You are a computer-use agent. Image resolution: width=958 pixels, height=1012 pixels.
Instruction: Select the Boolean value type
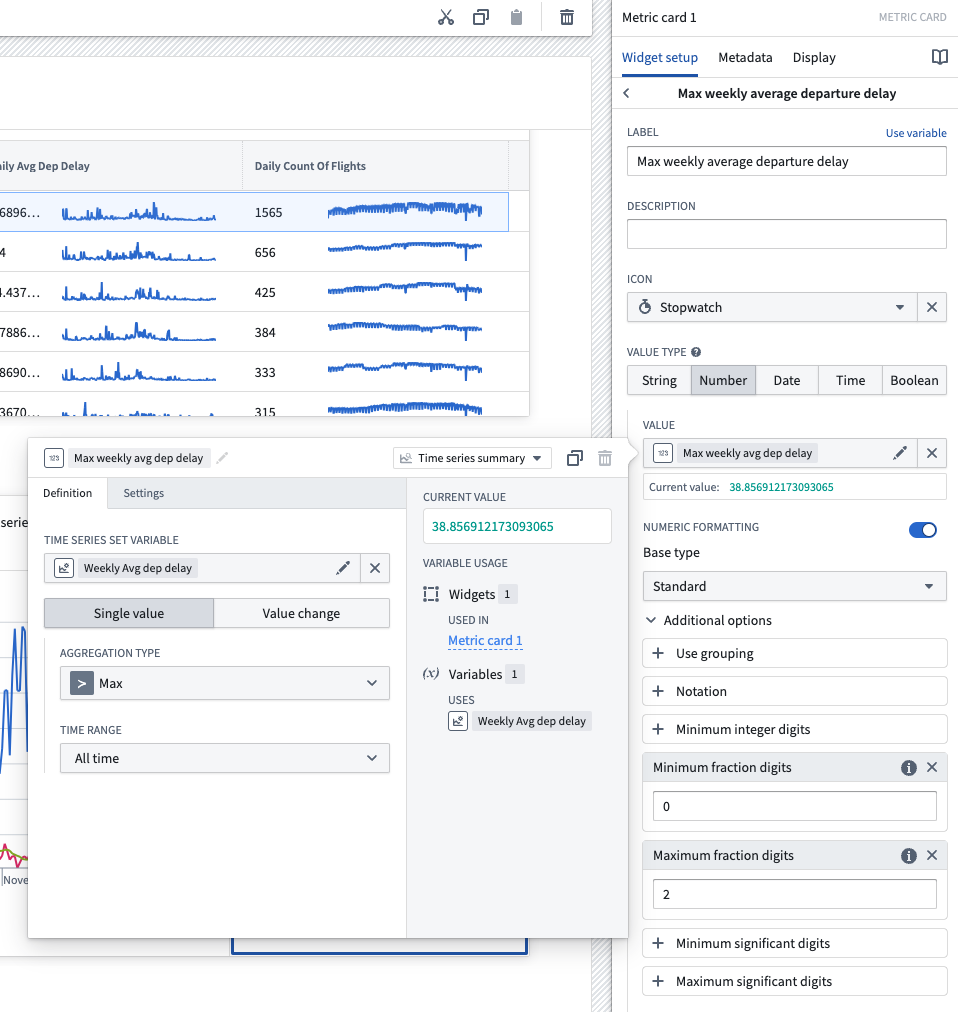[914, 380]
